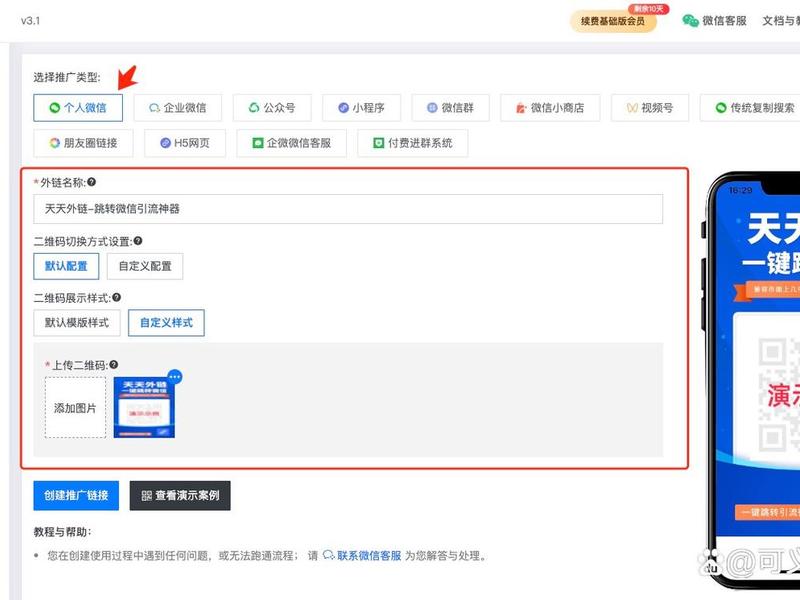Open help tooltip beside 二维码切换方式设置
The image size is (800, 600).
pos(138,241)
